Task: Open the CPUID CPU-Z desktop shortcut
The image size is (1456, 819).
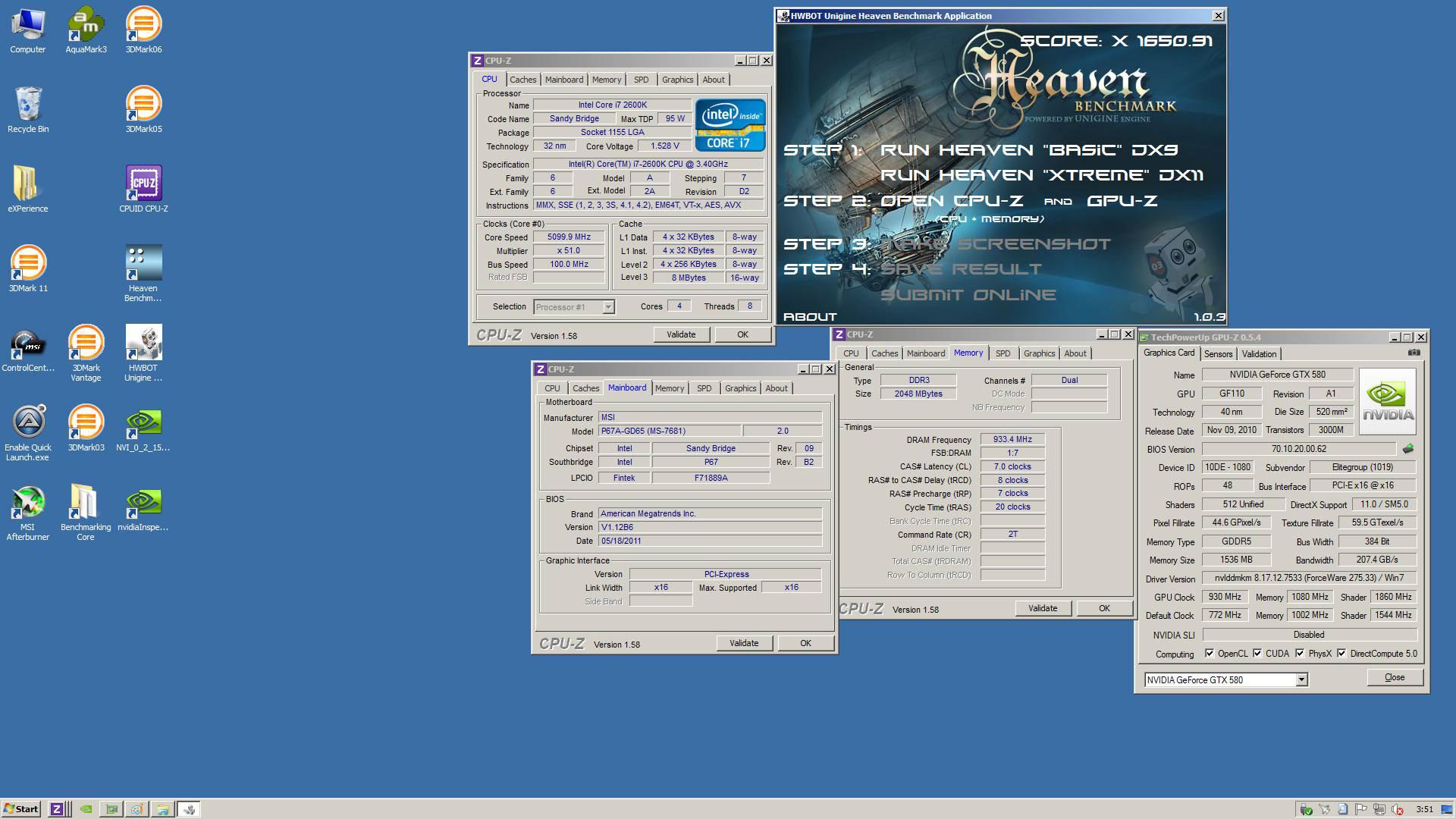Action: click(x=143, y=190)
